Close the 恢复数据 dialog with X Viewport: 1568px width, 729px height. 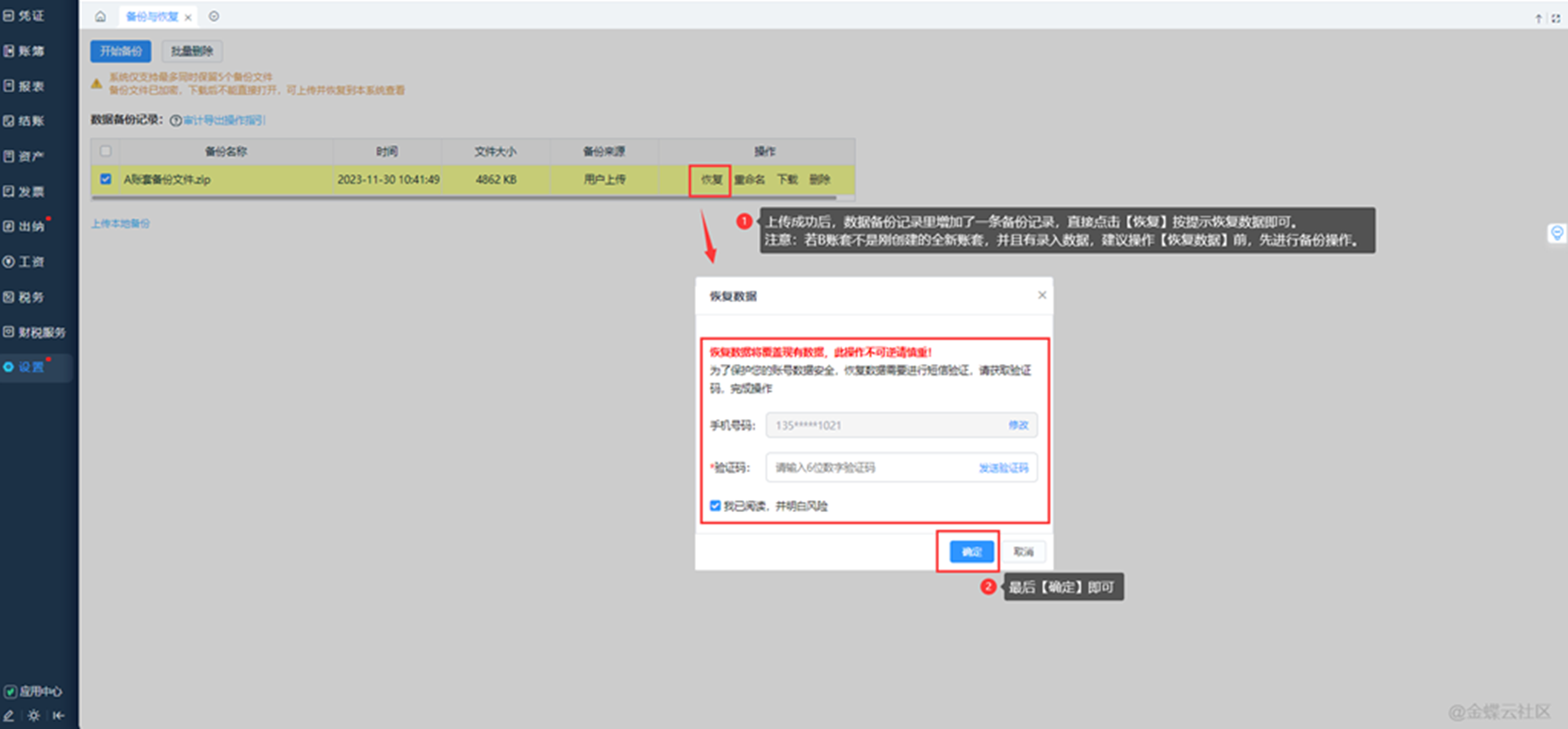coord(1042,295)
